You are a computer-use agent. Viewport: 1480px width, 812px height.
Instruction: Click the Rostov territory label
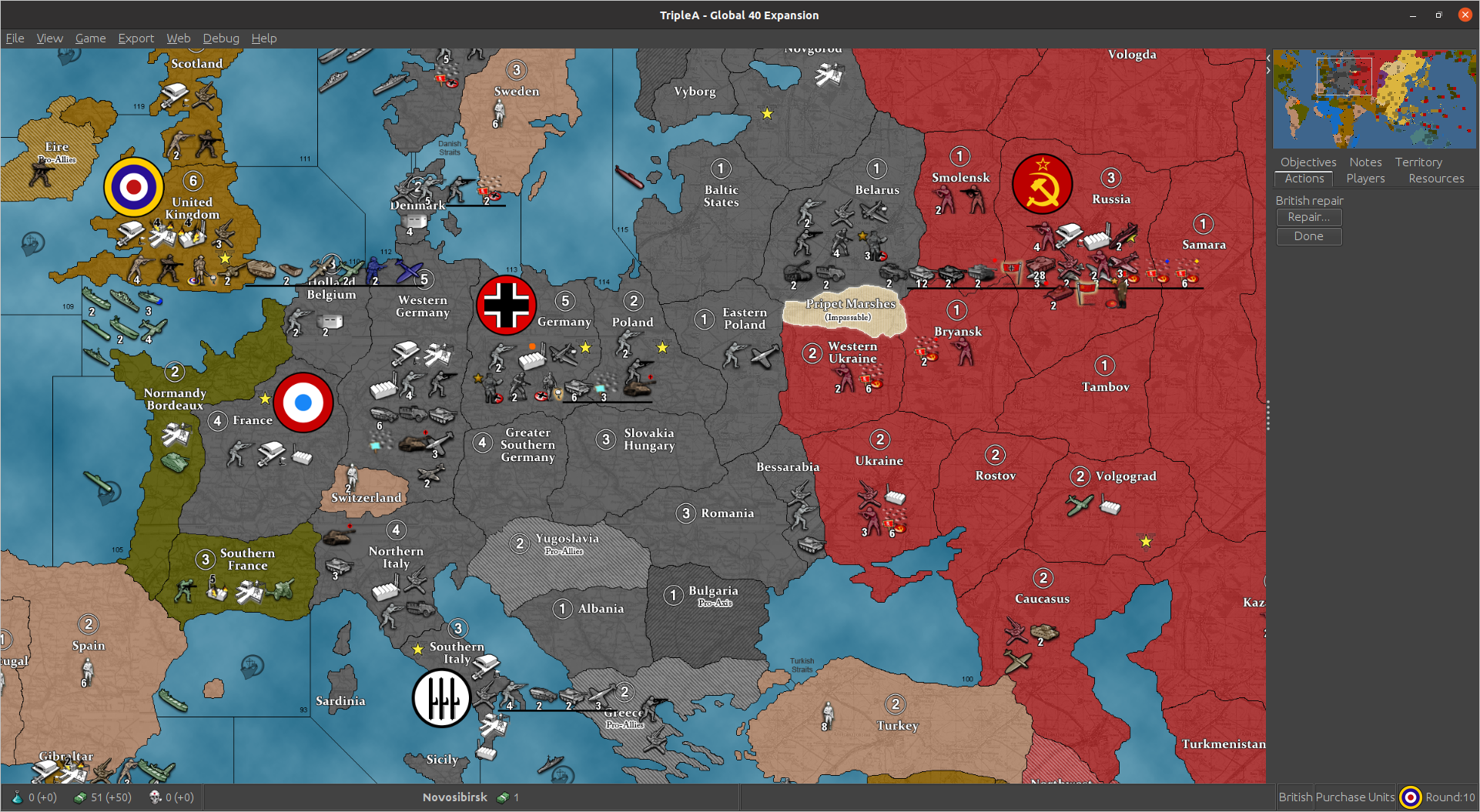click(996, 476)
